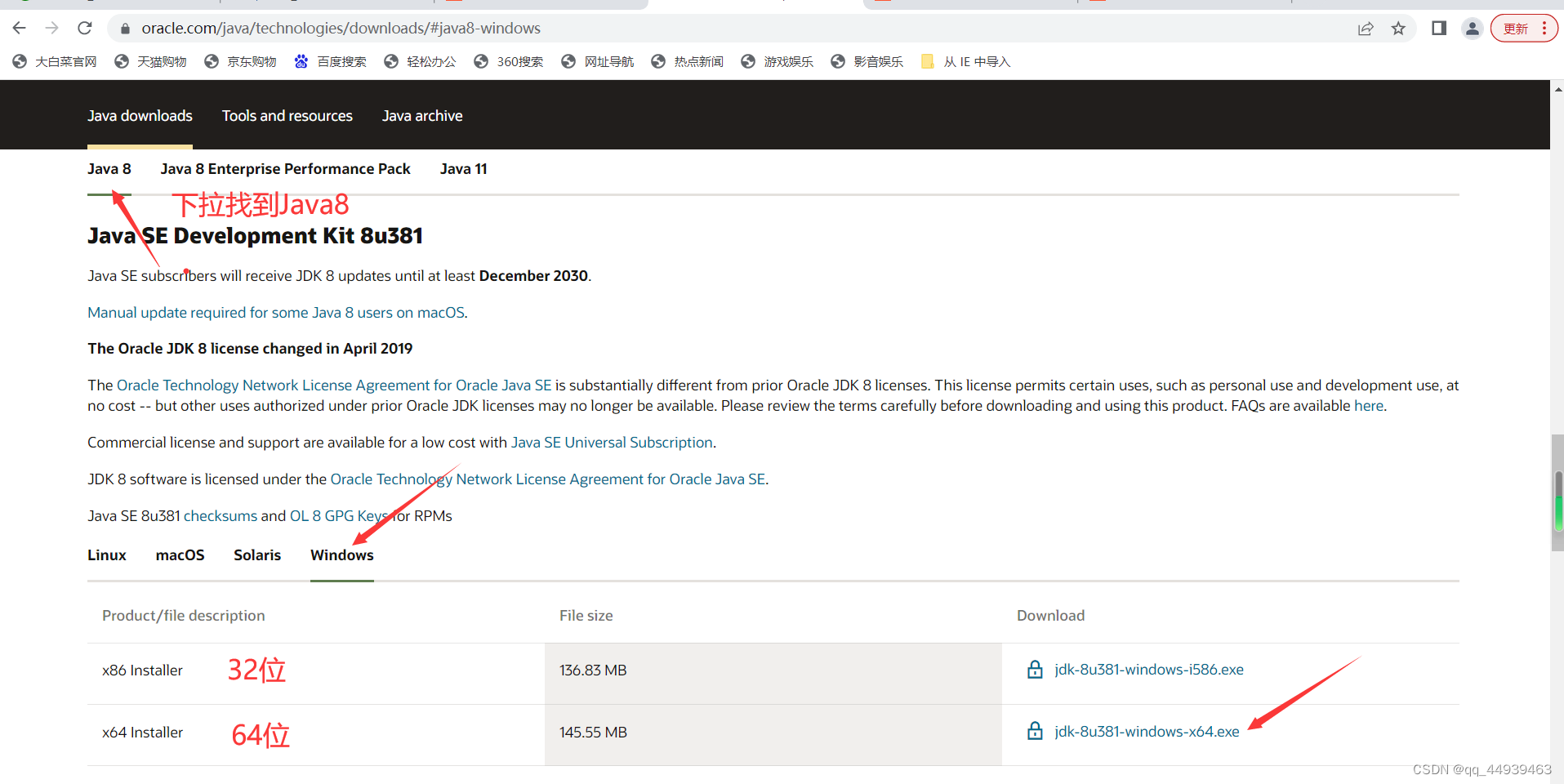Open 游戏娱乐 bookmark
Viewport: 1564px width, 784px height.
coord(778,62)
